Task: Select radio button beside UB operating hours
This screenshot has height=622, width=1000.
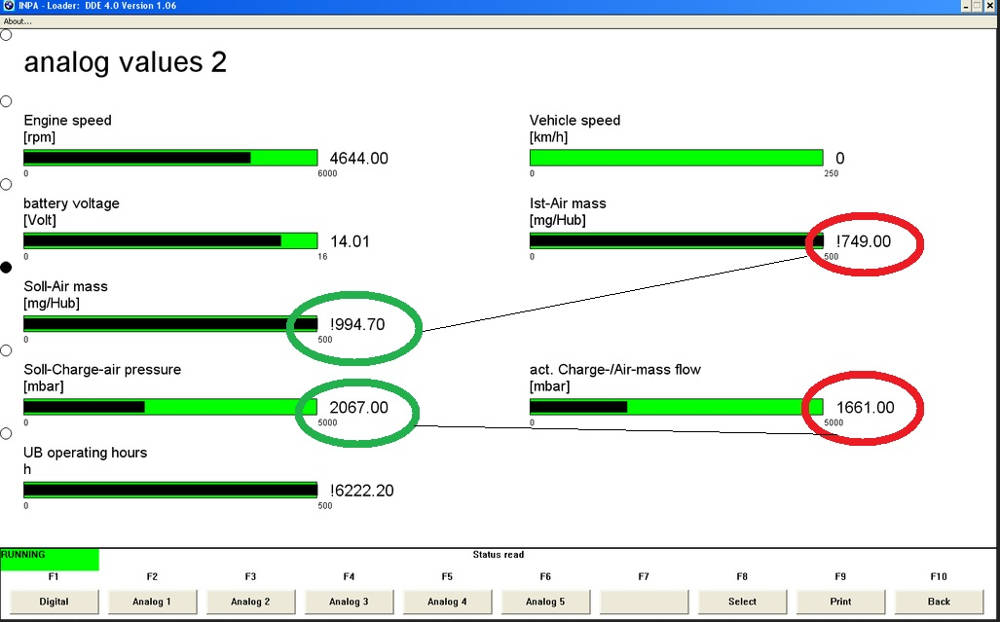Action: [x=6, y=433]
